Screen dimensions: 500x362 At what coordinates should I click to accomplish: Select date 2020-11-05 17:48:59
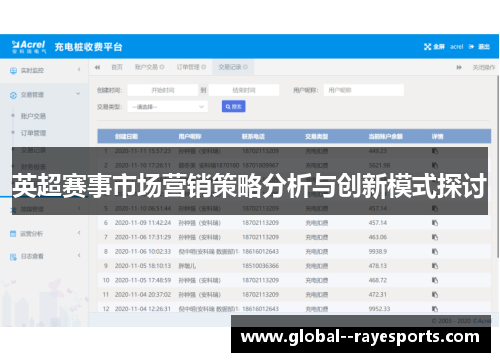click(x=143, y=280)
